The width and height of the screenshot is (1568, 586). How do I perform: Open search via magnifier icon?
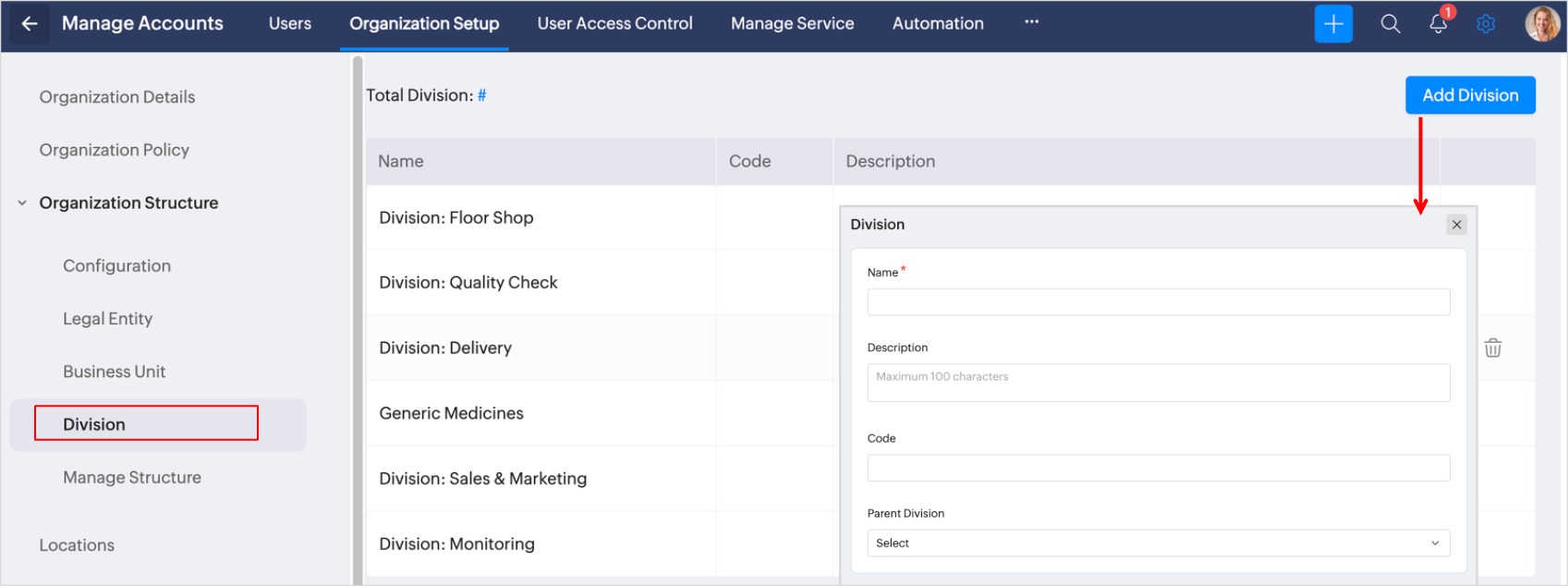1390,24
